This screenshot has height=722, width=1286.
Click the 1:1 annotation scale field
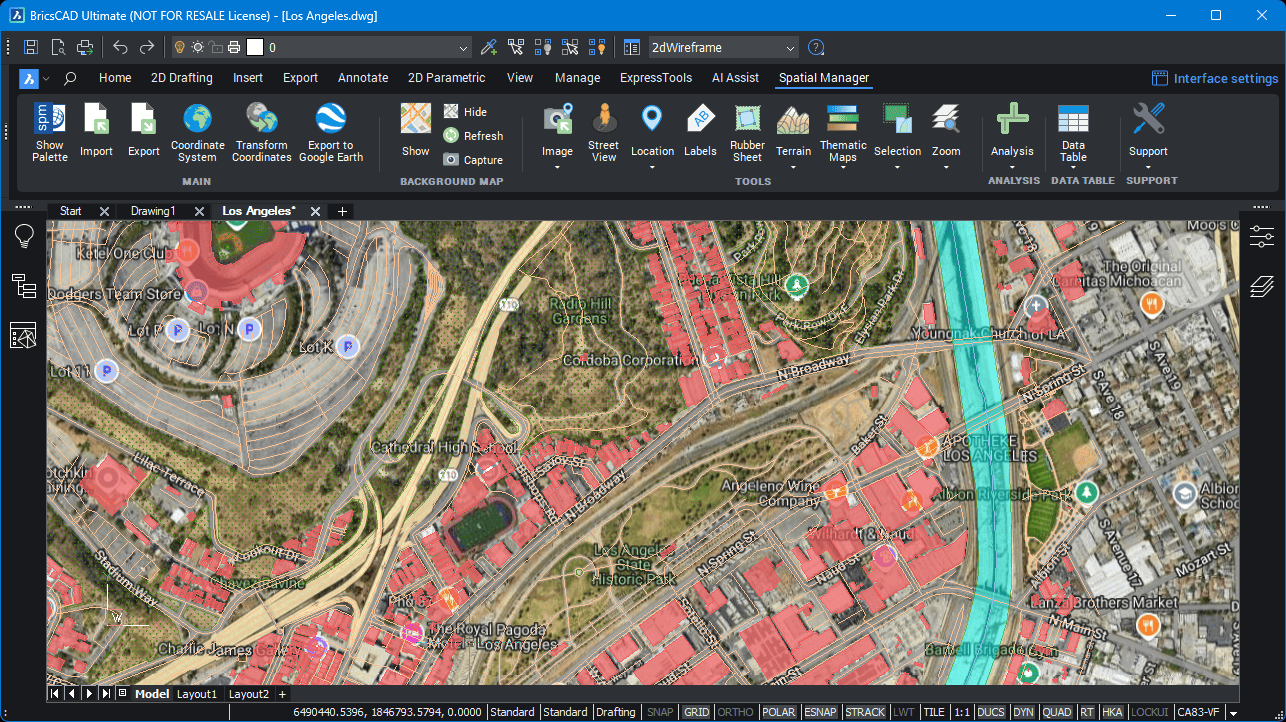tap(962, 712)
